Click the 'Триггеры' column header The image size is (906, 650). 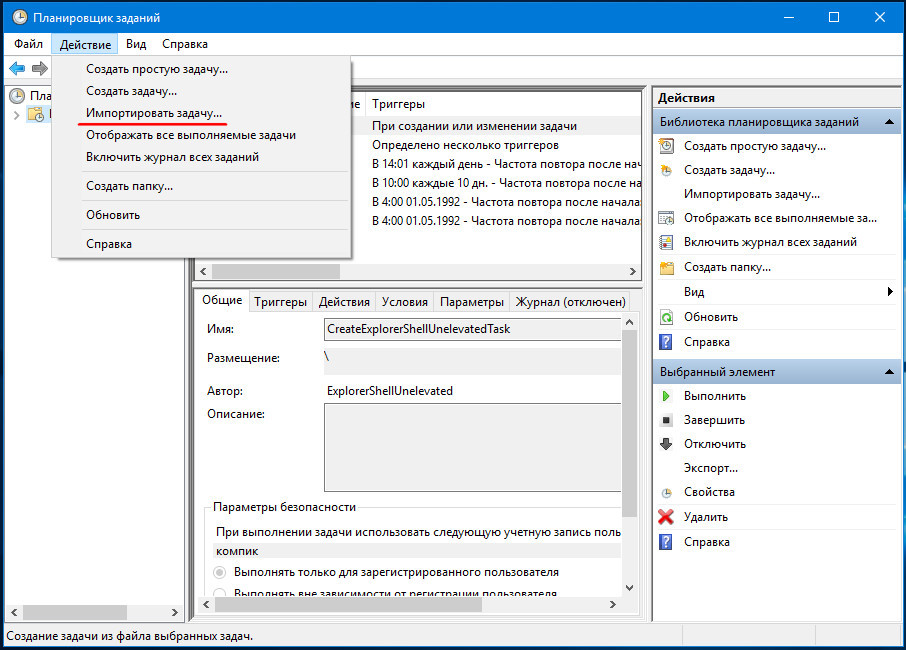point(503,104)
